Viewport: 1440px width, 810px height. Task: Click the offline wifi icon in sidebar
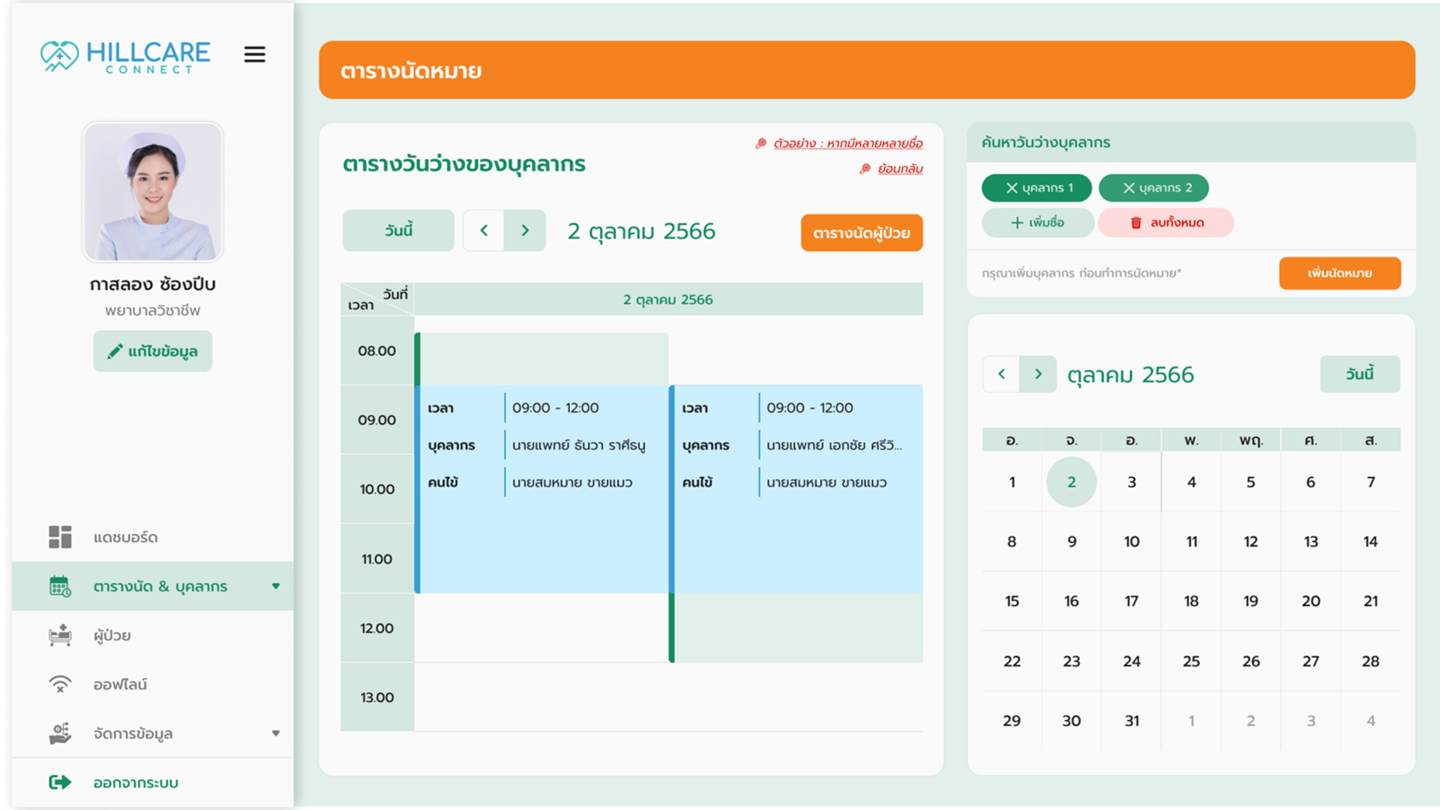click(60, 684)
